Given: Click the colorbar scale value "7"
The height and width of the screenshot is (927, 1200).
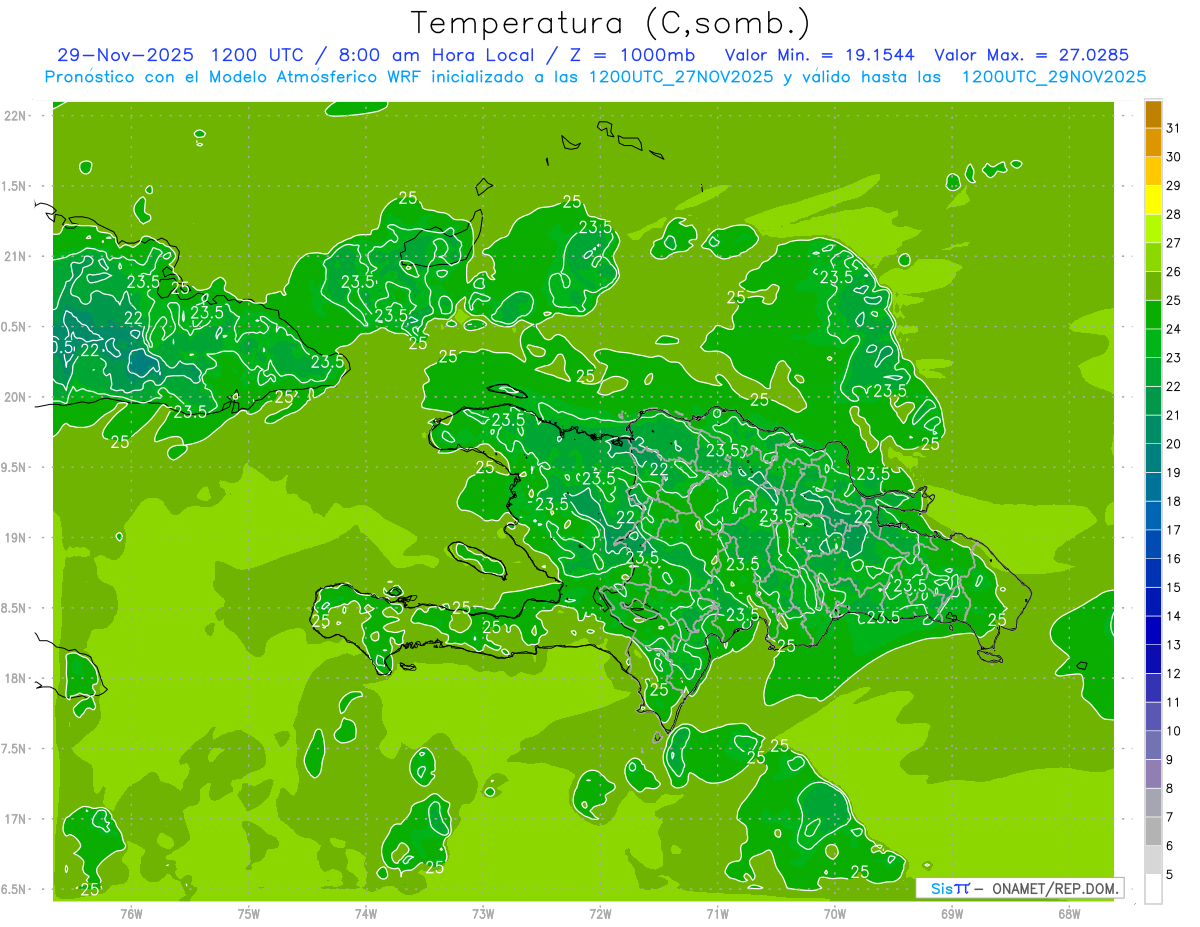Looking at the screenshot, I should [1170, 818].
